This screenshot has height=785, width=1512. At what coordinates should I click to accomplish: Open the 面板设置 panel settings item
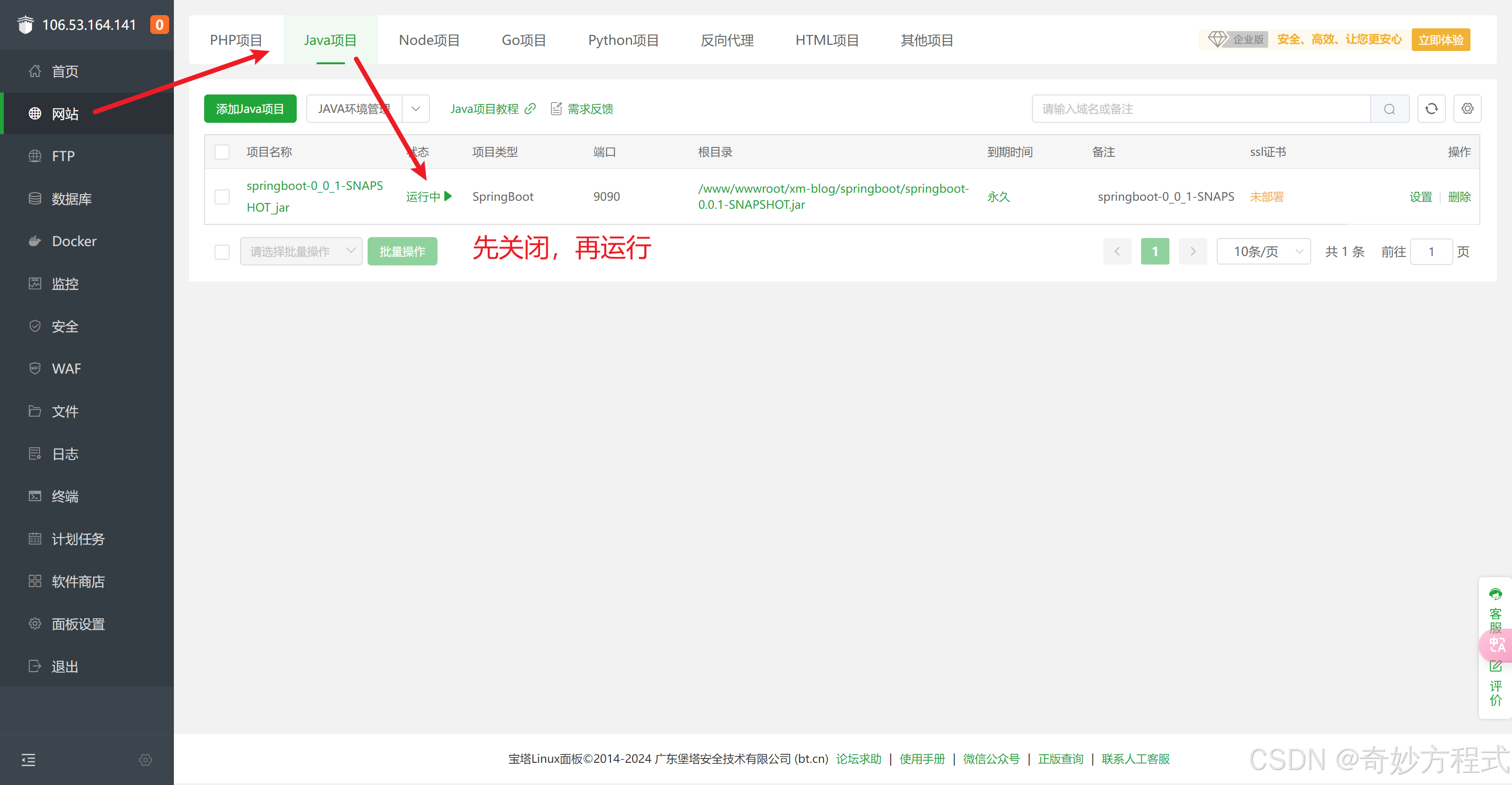pos(87,623)
